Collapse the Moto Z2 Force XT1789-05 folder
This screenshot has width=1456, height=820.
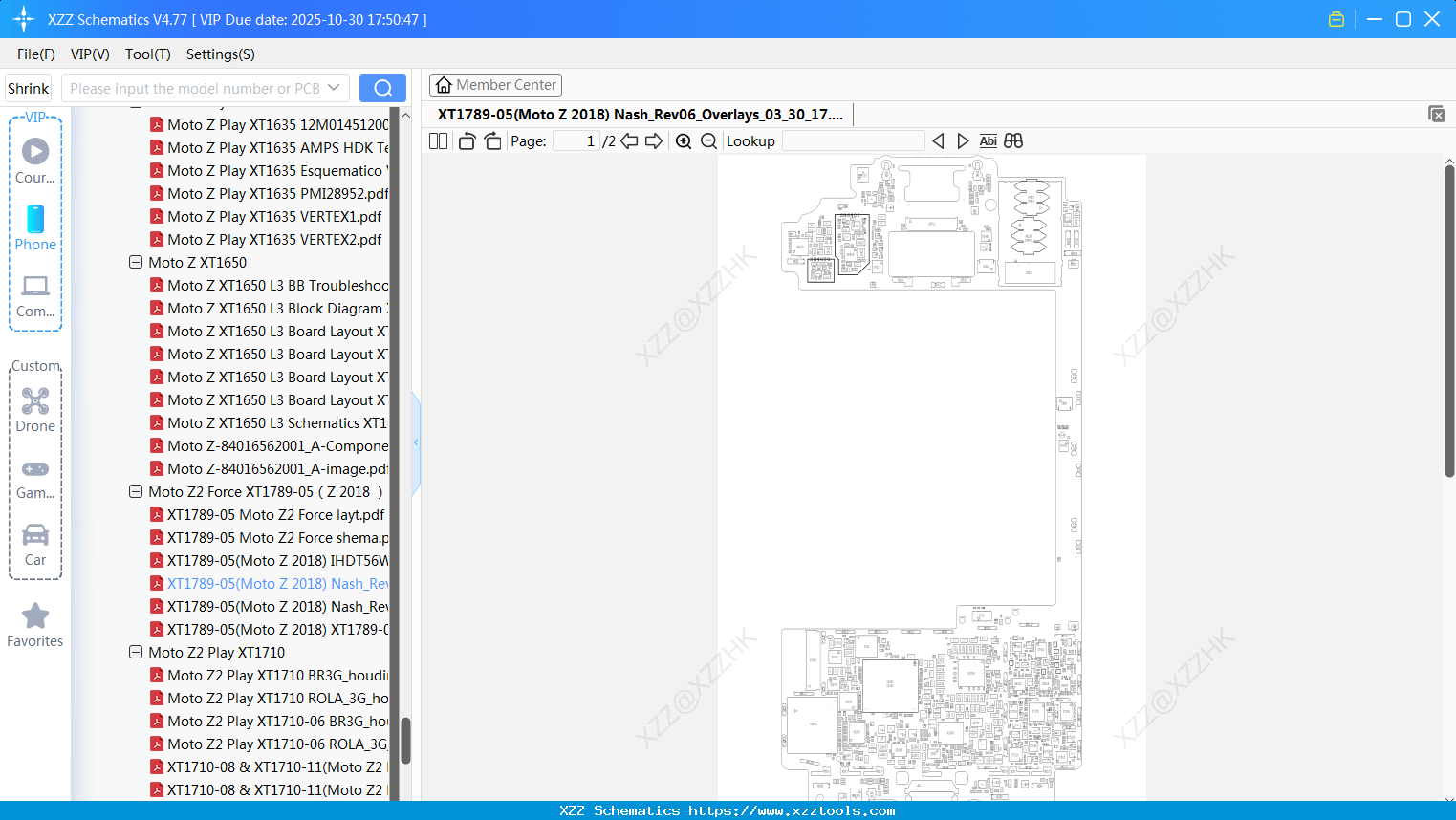136,491
